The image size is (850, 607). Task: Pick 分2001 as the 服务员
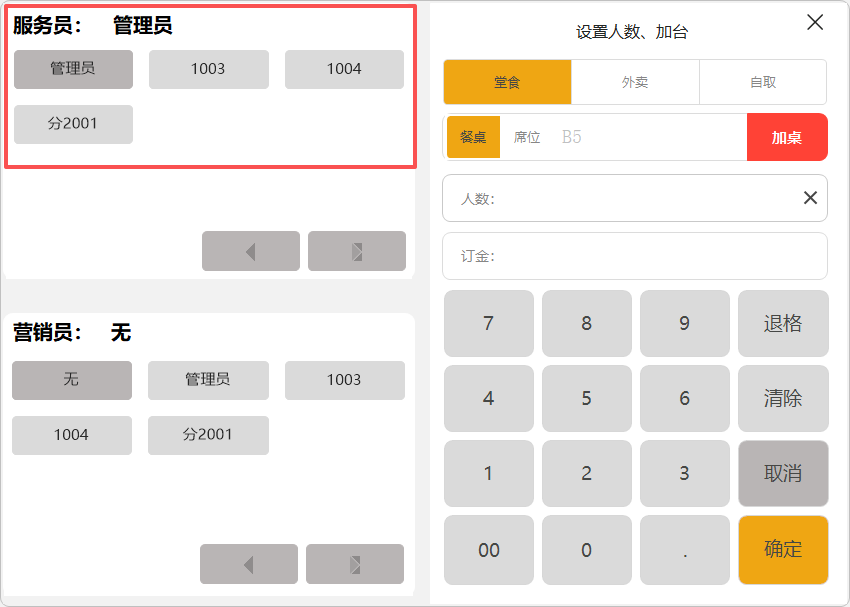[73, 124]
